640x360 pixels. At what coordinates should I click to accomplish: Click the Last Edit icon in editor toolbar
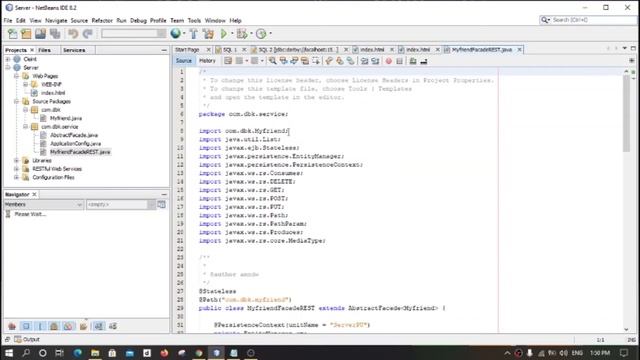(x=228, y=61)
